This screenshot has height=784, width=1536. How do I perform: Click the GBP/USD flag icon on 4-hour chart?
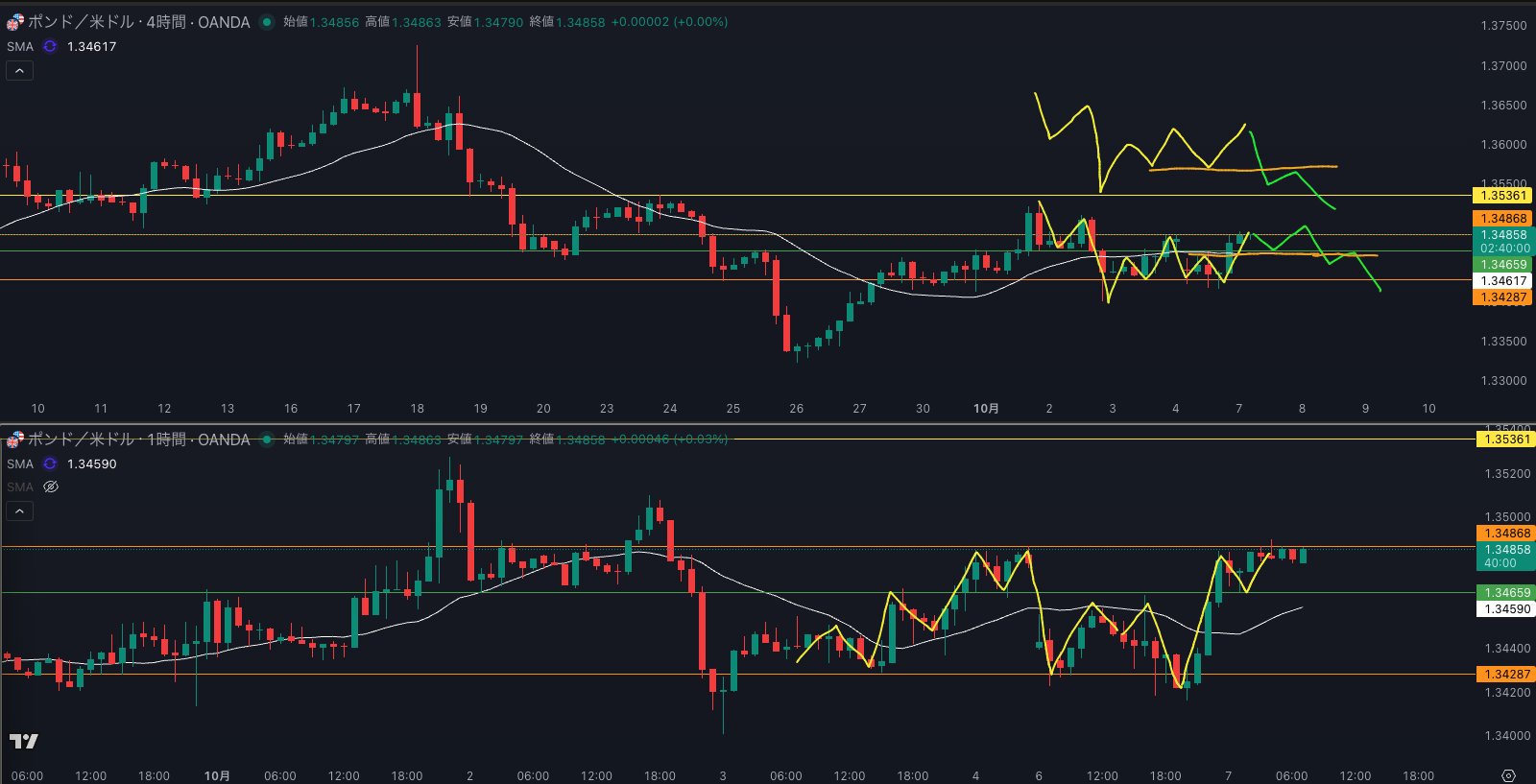coord(14,22)
